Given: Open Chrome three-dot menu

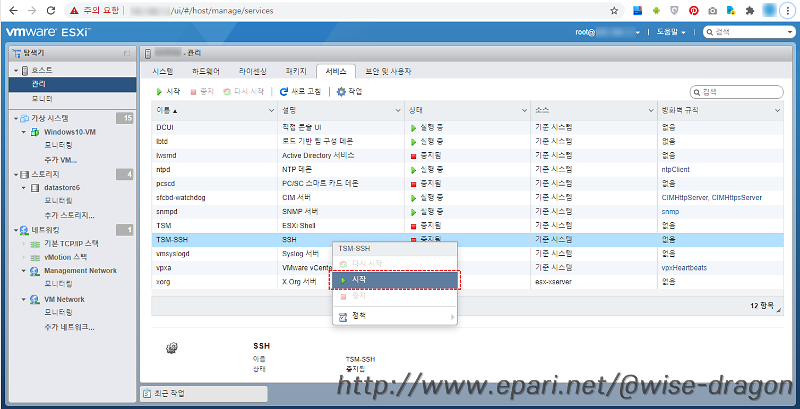Looking at the screenshot, I should 788,10.
